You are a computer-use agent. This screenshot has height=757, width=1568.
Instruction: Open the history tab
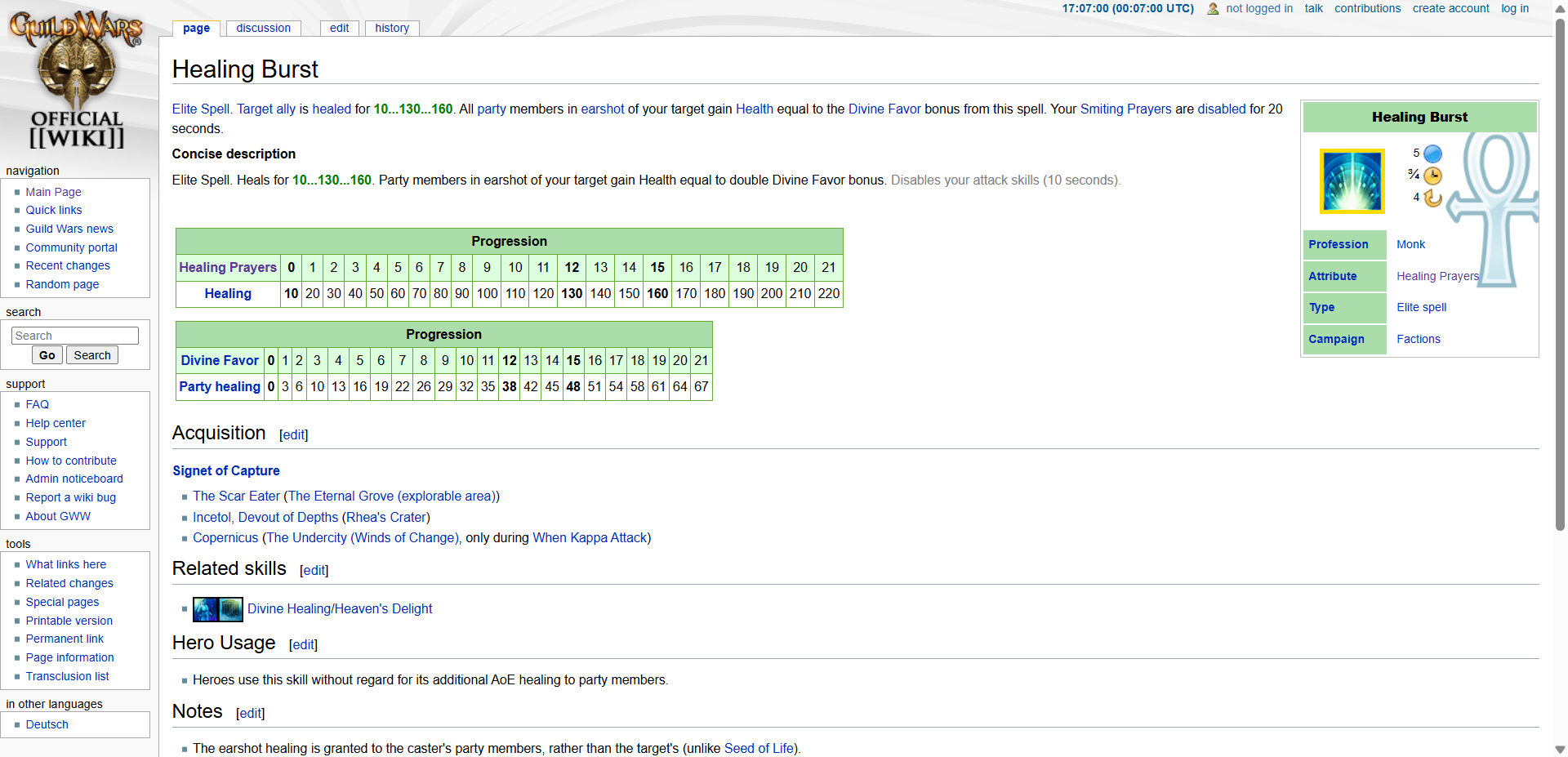(x=392, y=28)
